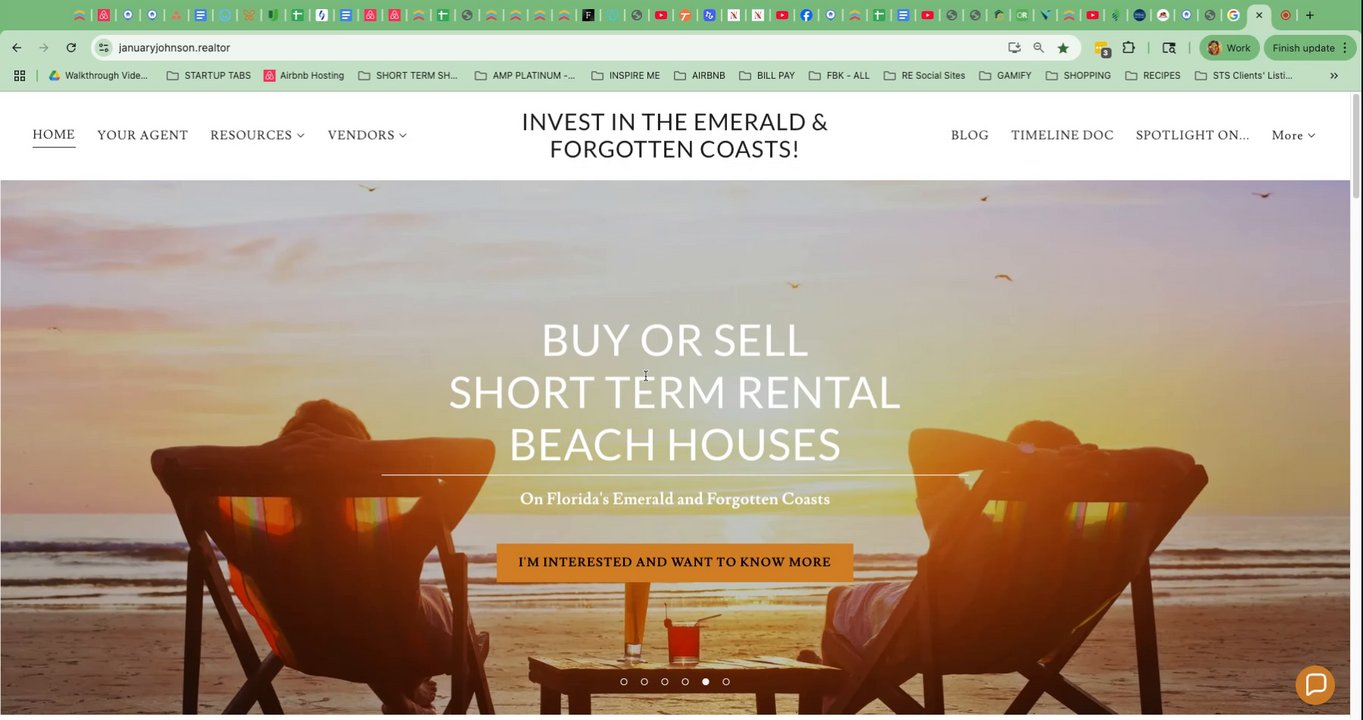1363x720 pixels.
Task: Select the first slideshow dot
Action: click(x=624, y=682)
